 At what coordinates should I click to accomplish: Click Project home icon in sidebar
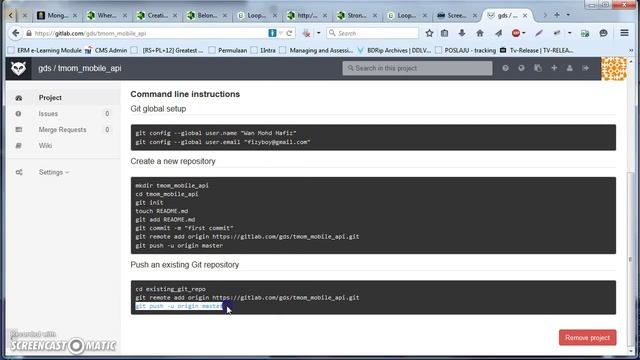click(x=19, y=98)
